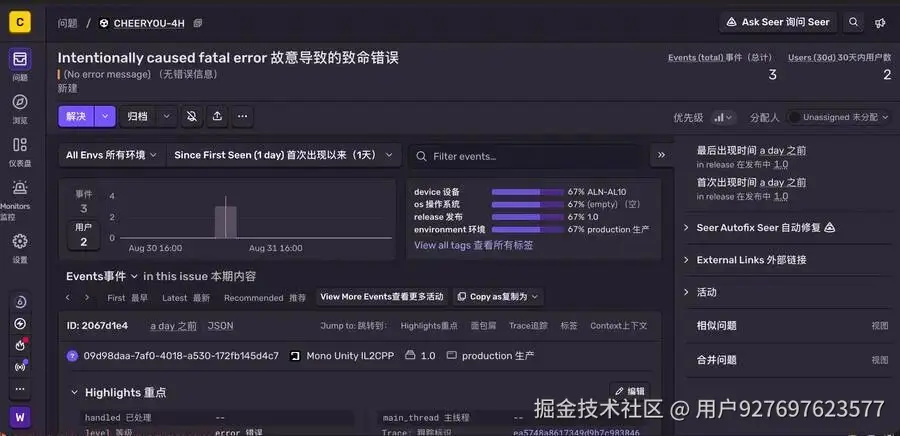
Task: Click Ask Seer 询问 Seer button
Action: pyautogui.click(x=778, y=22)
